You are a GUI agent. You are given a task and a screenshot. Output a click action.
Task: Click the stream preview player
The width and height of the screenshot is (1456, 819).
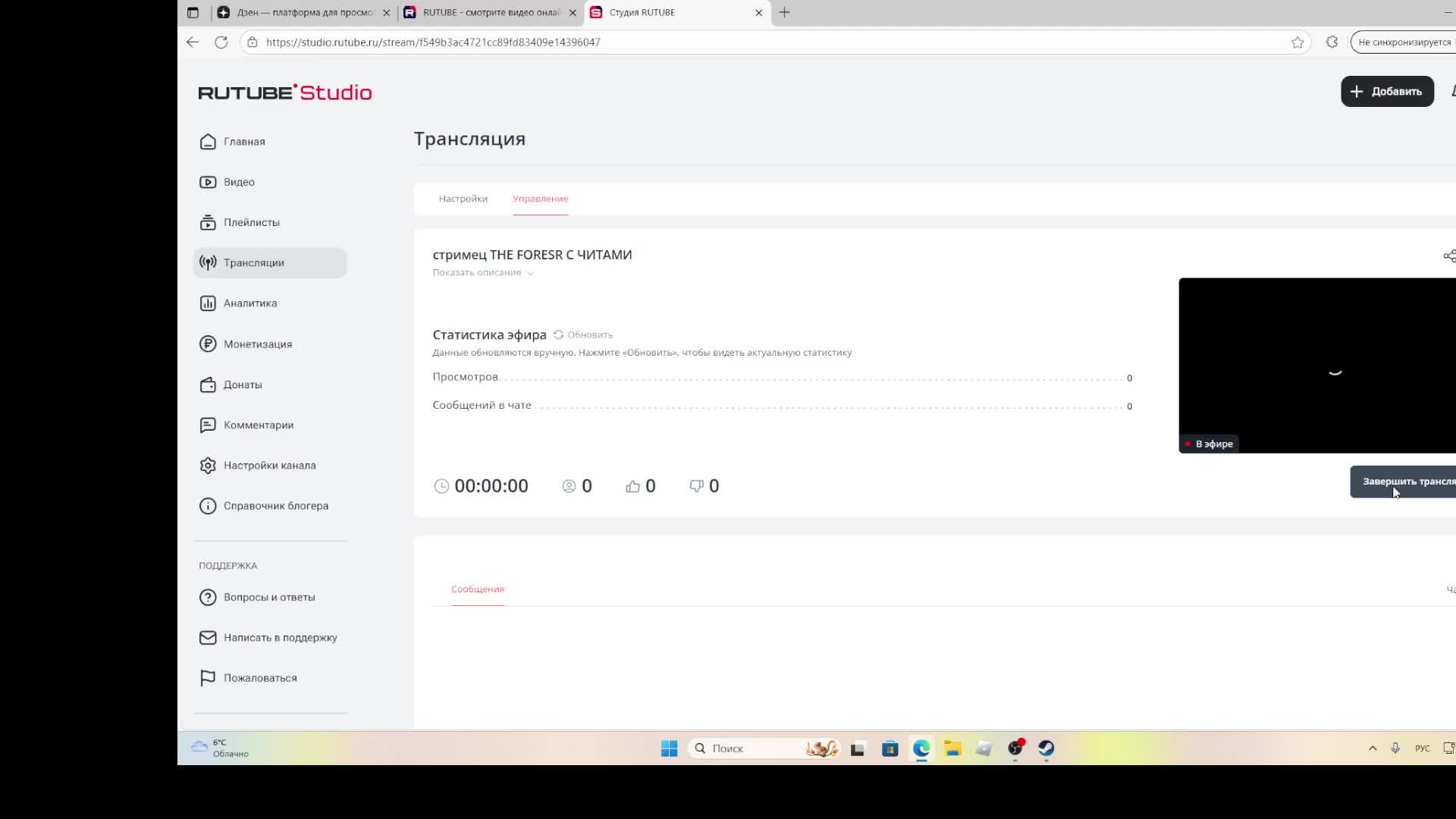[1317, 365]
